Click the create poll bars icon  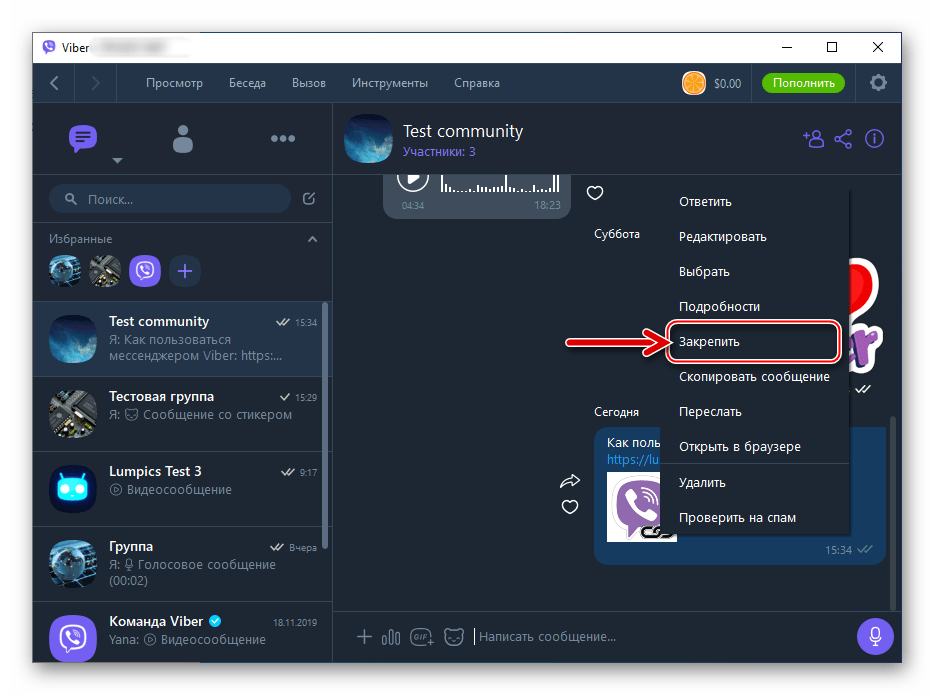pyautogui.click(x=391, y=638)
